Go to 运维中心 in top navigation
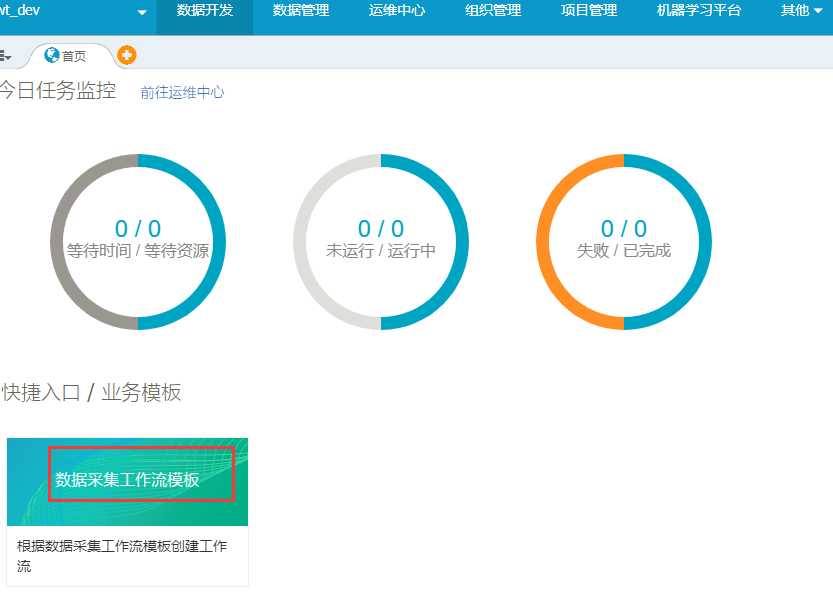Screen dimensions: 833x597 point(397,10)
